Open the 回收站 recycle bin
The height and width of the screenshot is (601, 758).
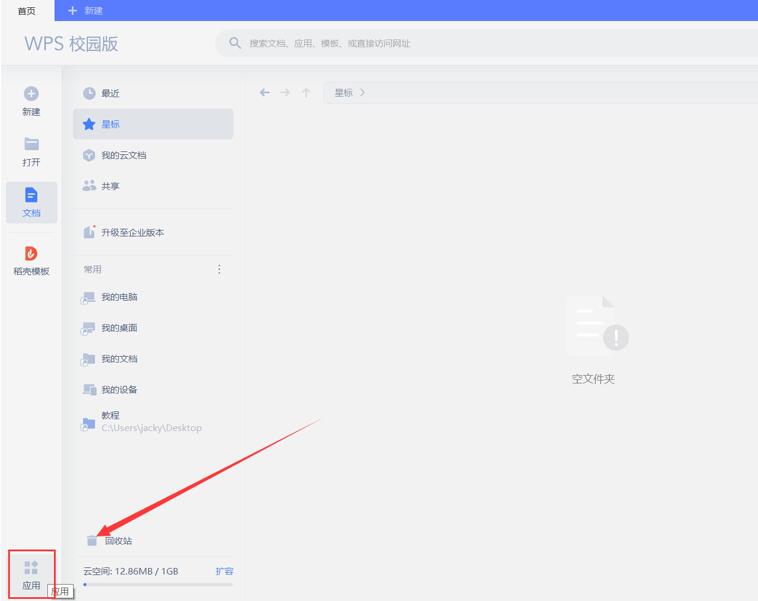[109, 541]
